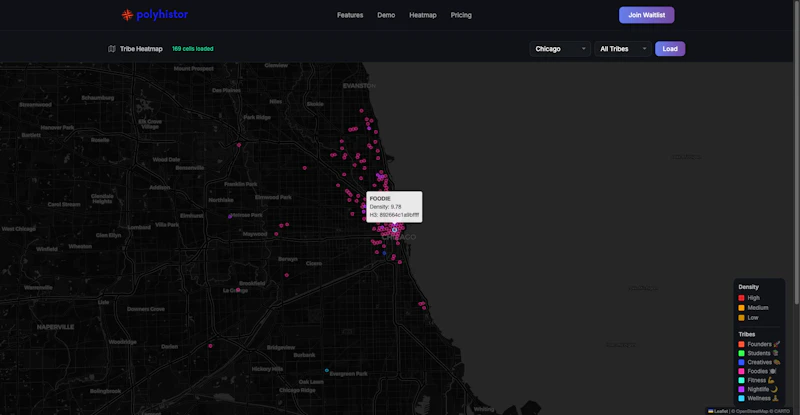
Task: Click the 'Tribe Heatmap' title text
Action: pos(141,48)
